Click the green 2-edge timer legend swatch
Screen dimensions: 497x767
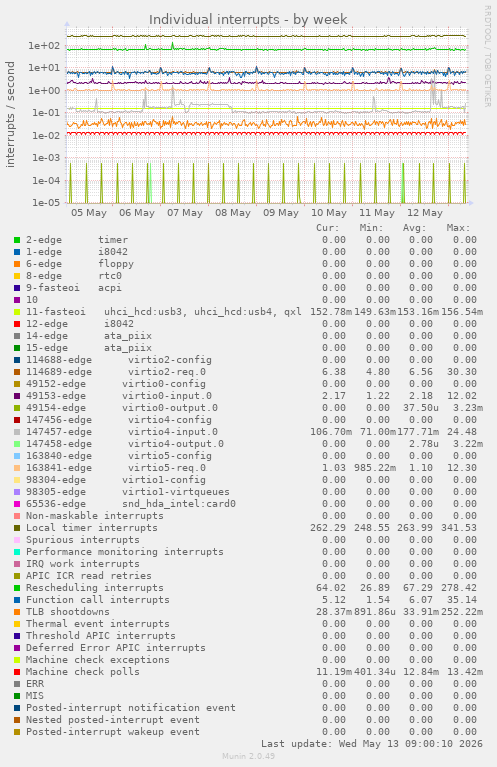(x=17, y=240)
